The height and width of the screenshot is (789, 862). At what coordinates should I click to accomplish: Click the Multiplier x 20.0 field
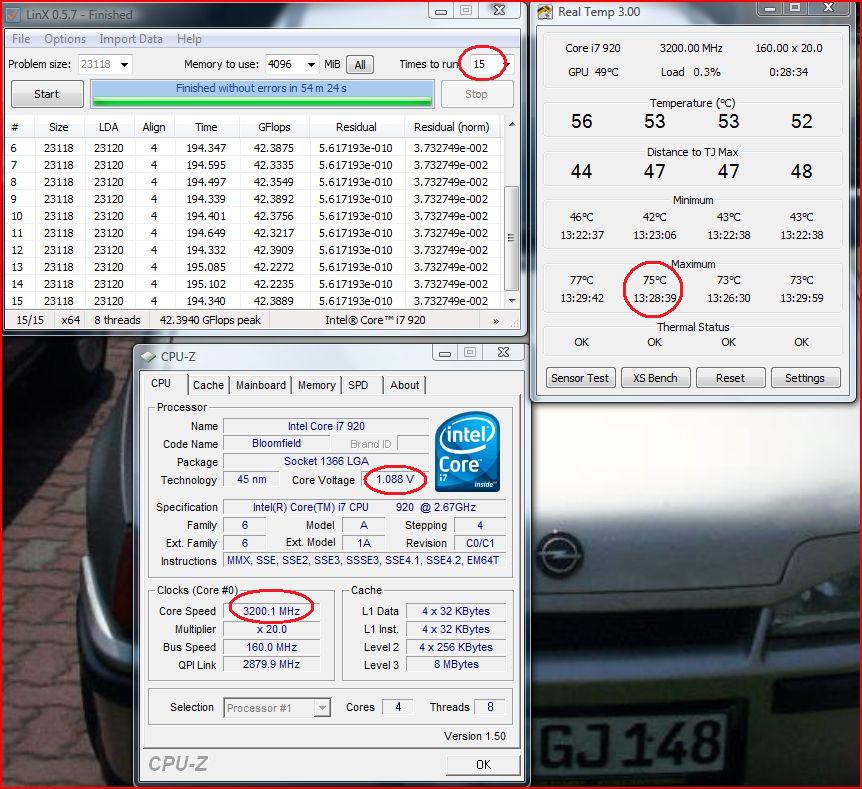tap(272, 629)
